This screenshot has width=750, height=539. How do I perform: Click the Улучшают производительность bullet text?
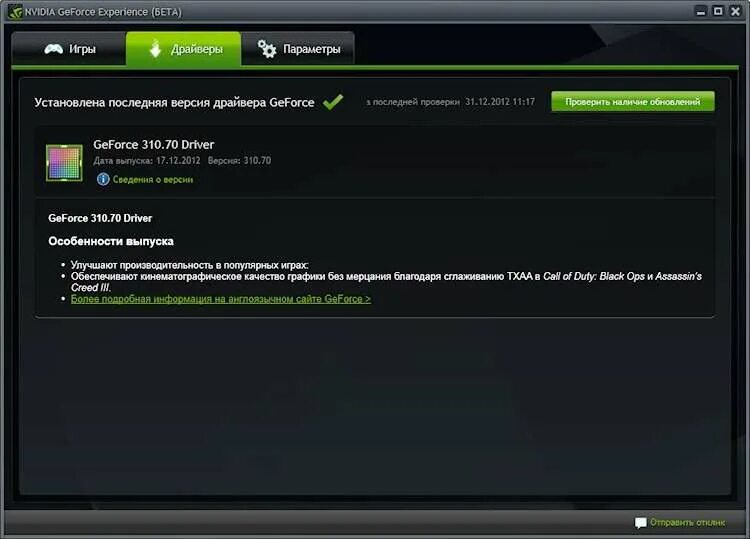189,265
